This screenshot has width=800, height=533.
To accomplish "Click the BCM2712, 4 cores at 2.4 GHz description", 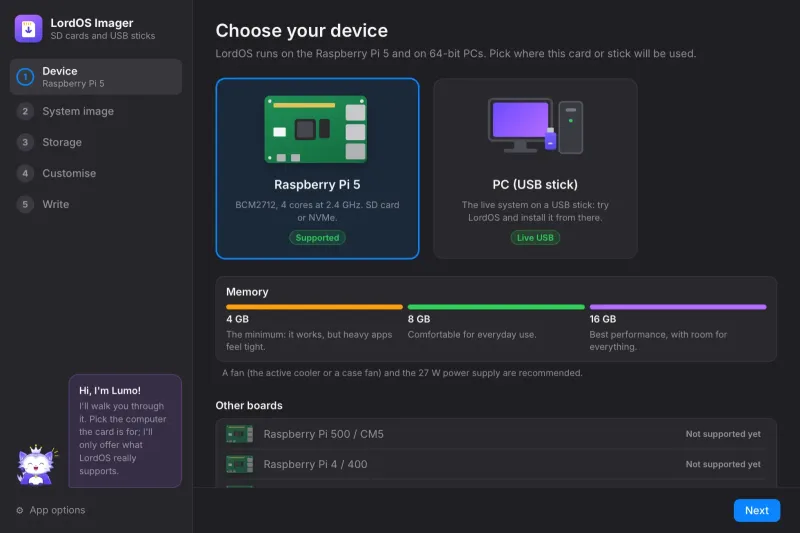I will (317, 211).
